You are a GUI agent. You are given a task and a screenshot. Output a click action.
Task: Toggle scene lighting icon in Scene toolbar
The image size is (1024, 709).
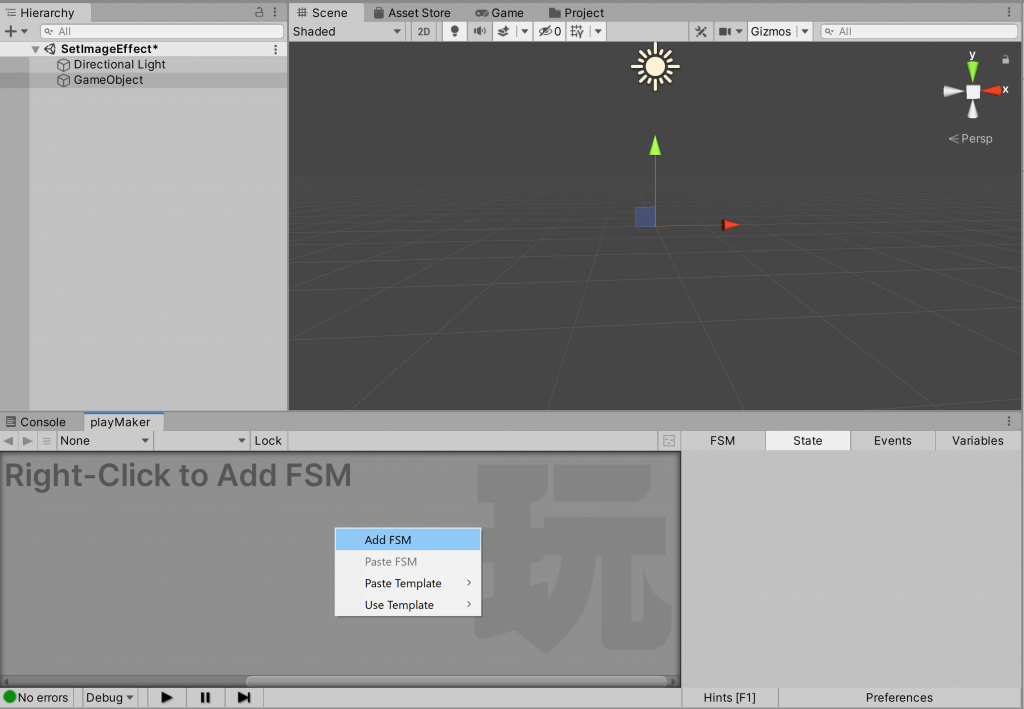455,31
